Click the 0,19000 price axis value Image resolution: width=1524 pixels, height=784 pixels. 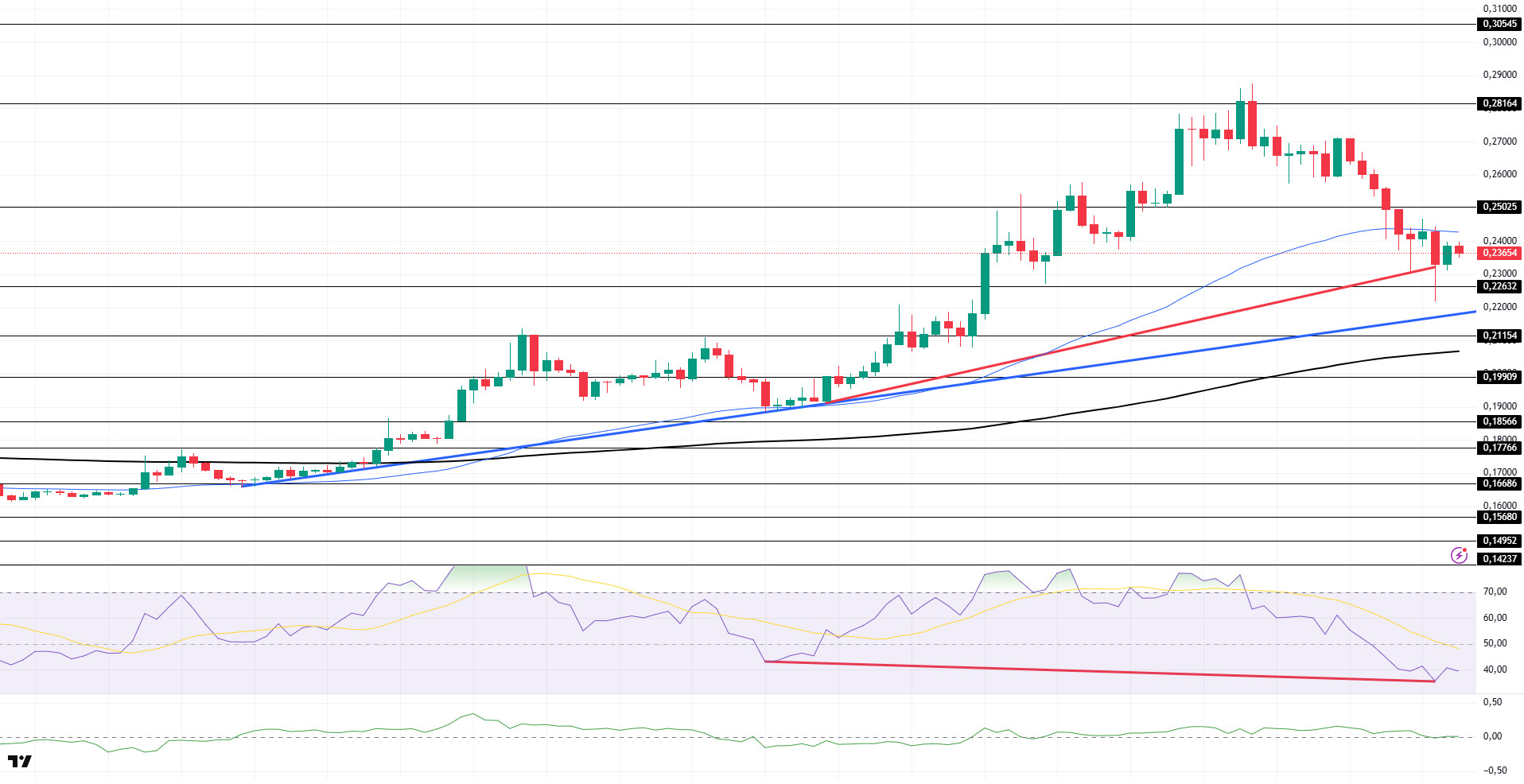tap(1499, 406)
